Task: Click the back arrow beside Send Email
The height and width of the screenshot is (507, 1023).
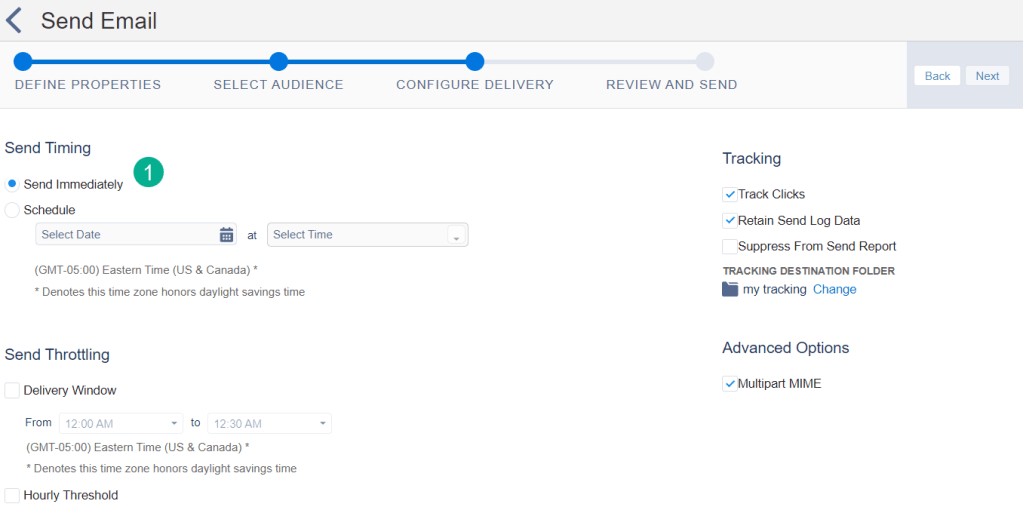Action: 14,20
